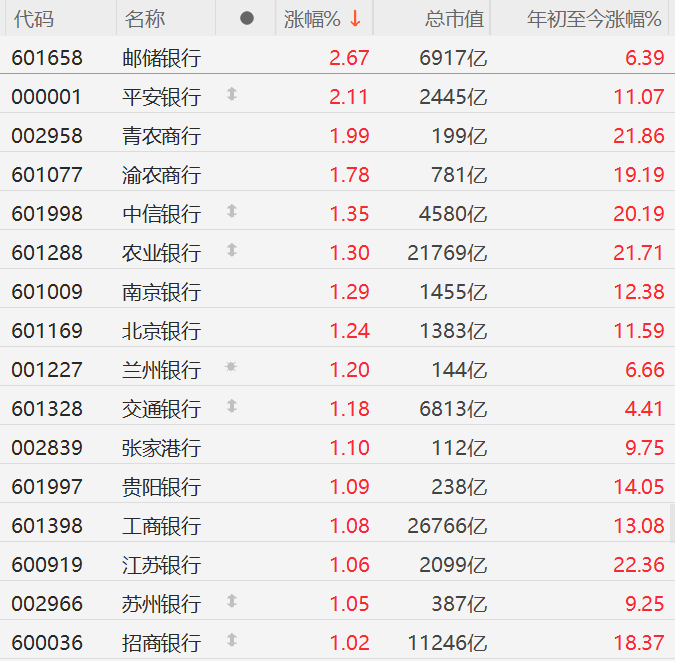Screen dimensions: 675x661
Task: Select stock code 601328
Action: coord(47,409)
